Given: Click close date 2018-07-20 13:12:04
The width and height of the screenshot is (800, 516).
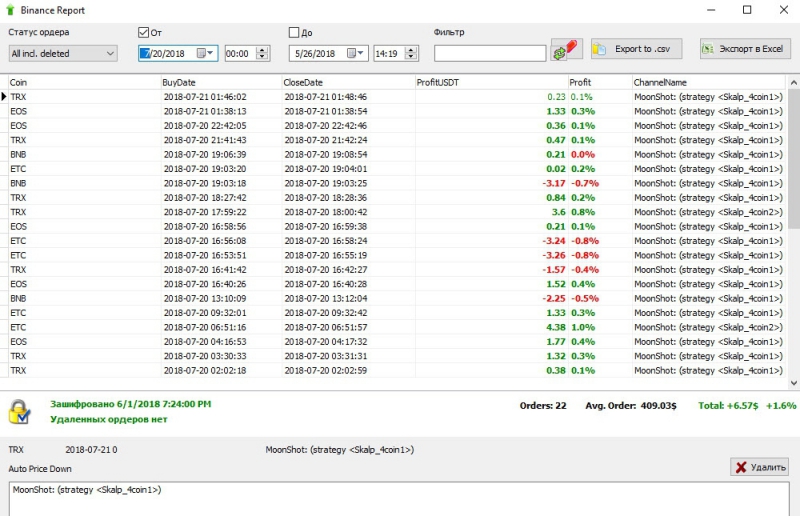Looking at the screenshot, I should tap(326, 298).
